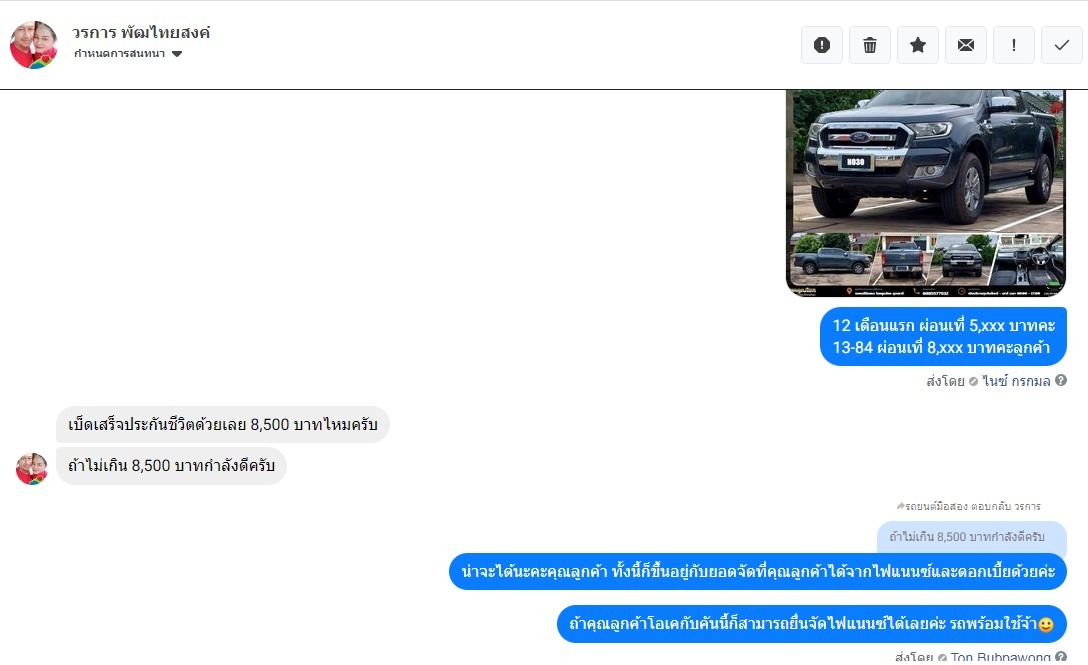Flag conversation with plain exclamation mark icon
Viewport: 1088px width, 665px height.
click(x=1014, y=45)
